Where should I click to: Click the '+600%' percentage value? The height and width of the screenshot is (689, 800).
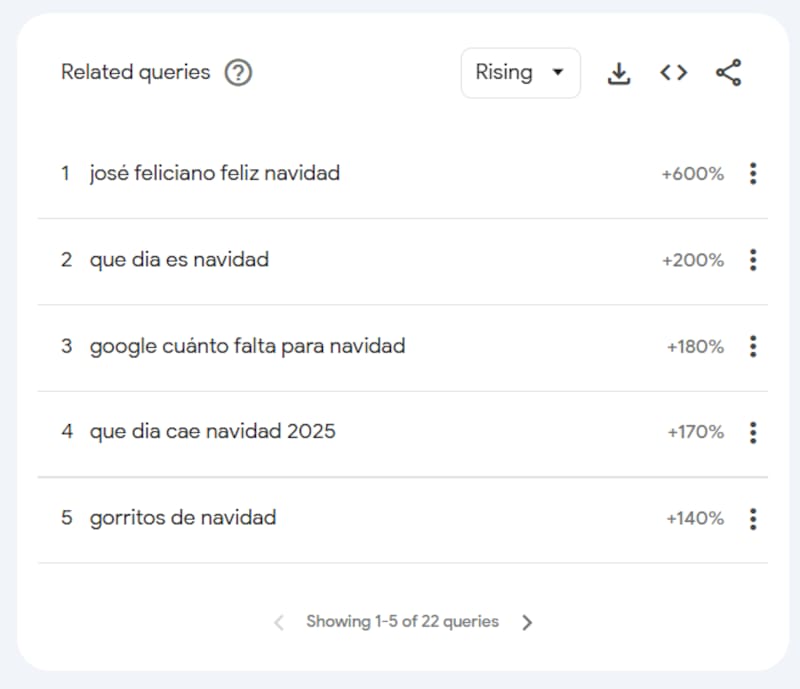coord(694,173)
